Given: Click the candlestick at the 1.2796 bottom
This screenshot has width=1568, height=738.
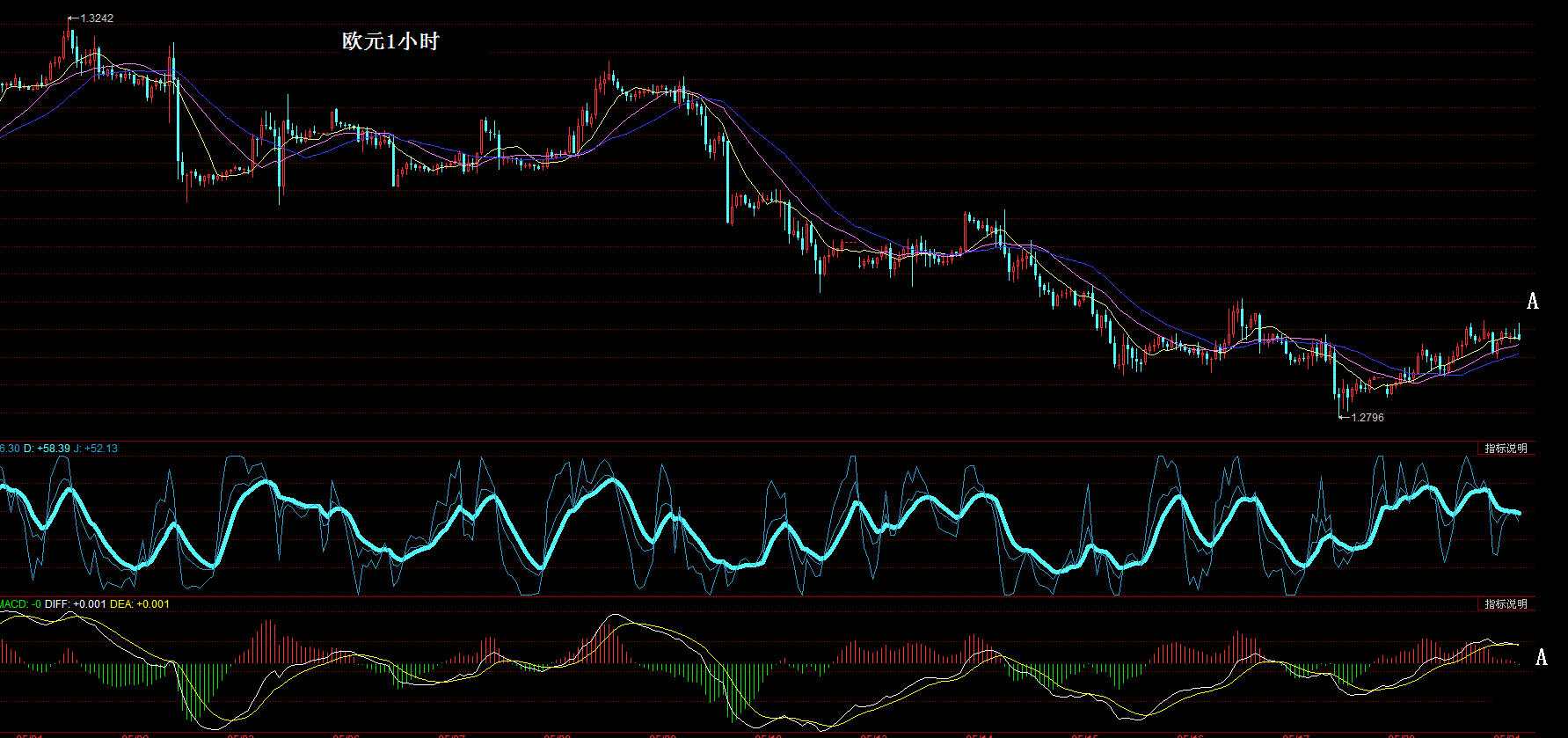Looking at the screenshot, I should click(x=1339, y=400).
